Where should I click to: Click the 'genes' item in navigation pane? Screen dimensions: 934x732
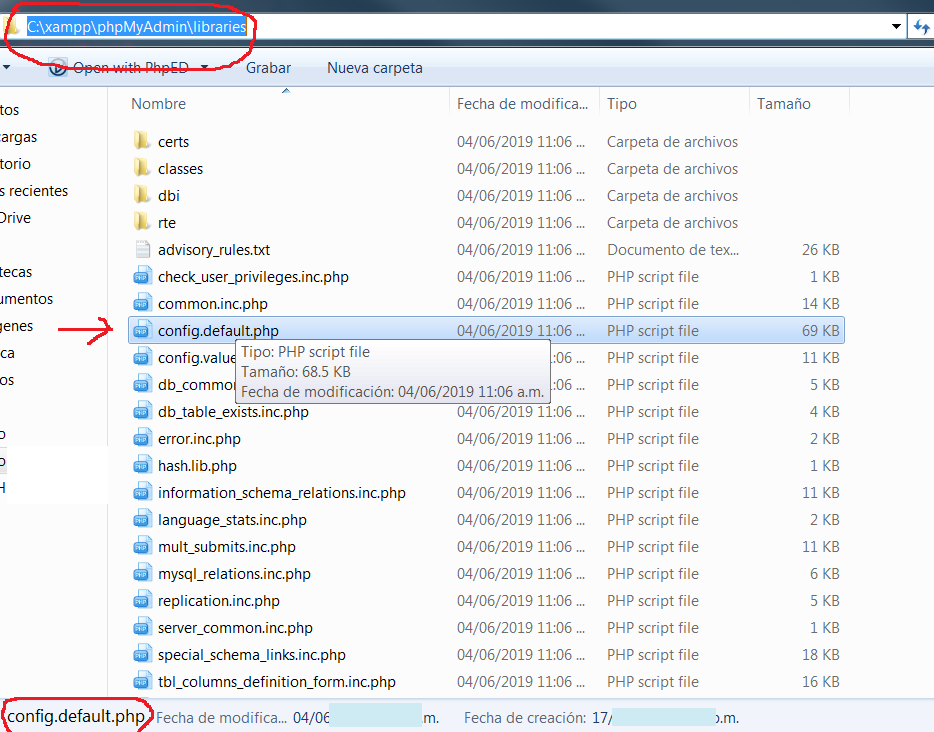point(17,326)
